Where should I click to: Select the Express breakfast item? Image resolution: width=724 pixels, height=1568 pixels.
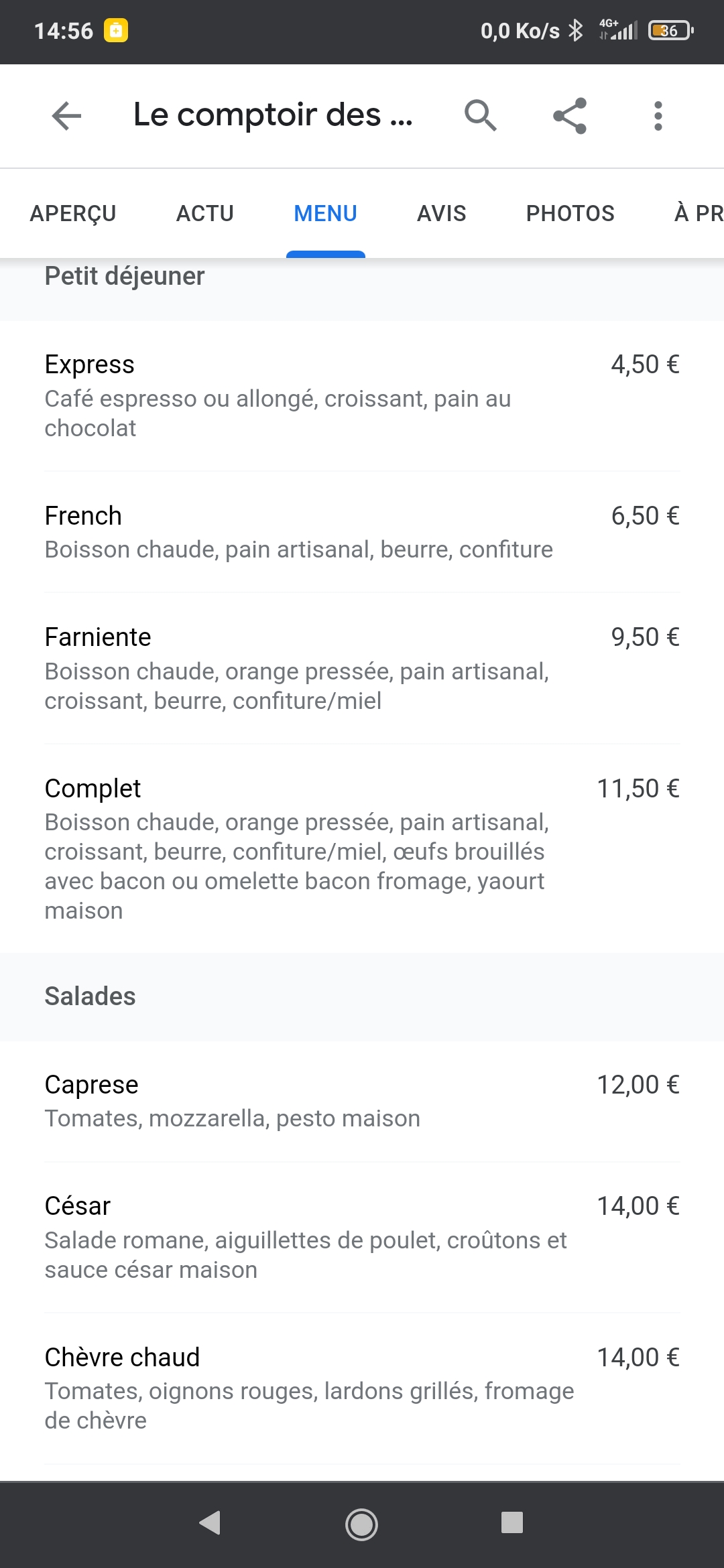click(362, 395)
